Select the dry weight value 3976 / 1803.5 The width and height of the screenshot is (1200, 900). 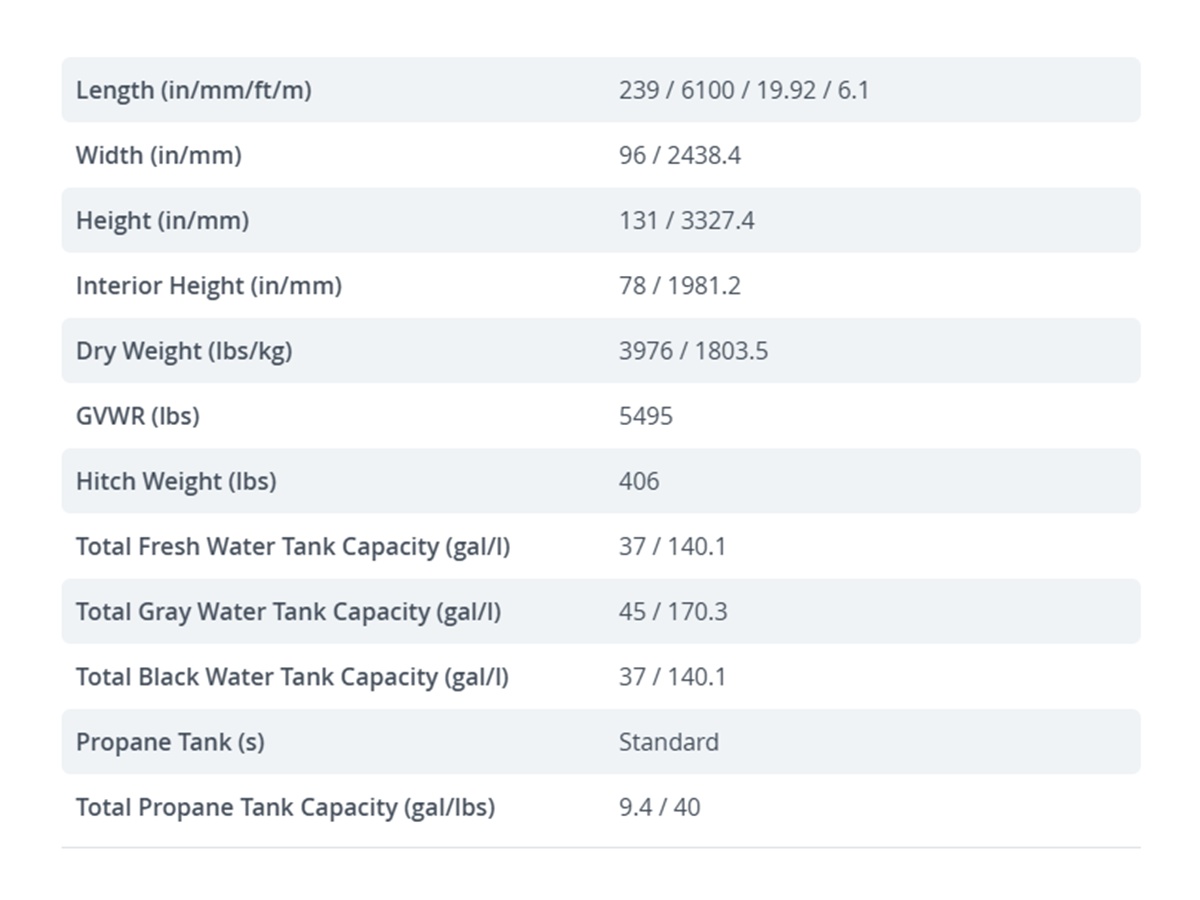(x=694, y=351)
